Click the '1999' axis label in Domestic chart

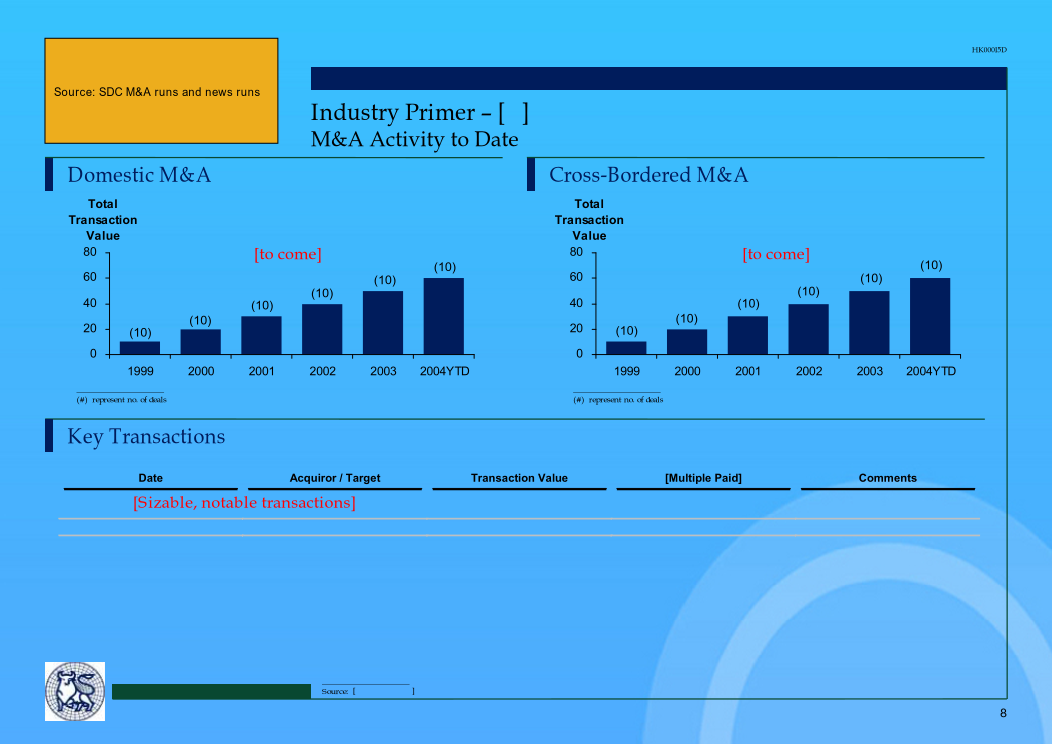pyautogui.click(x=140, y=371)
